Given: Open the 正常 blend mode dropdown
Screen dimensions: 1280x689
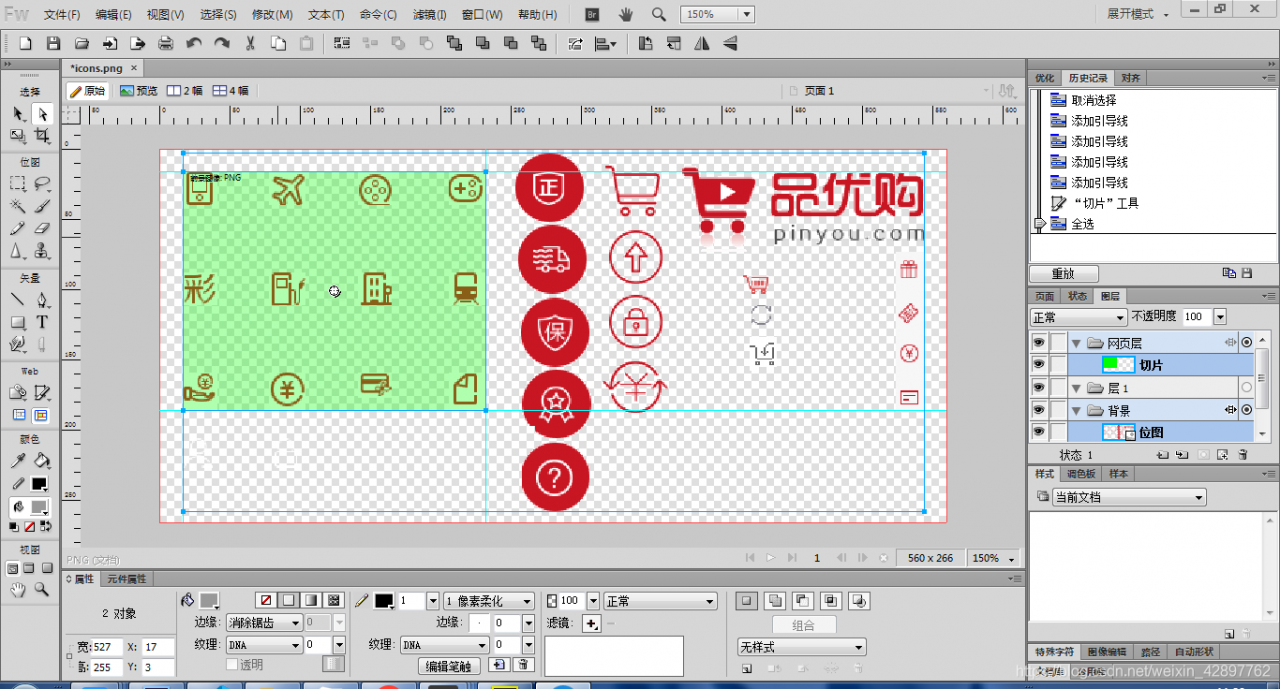Looking at the screenshot, I should 1077,316.
